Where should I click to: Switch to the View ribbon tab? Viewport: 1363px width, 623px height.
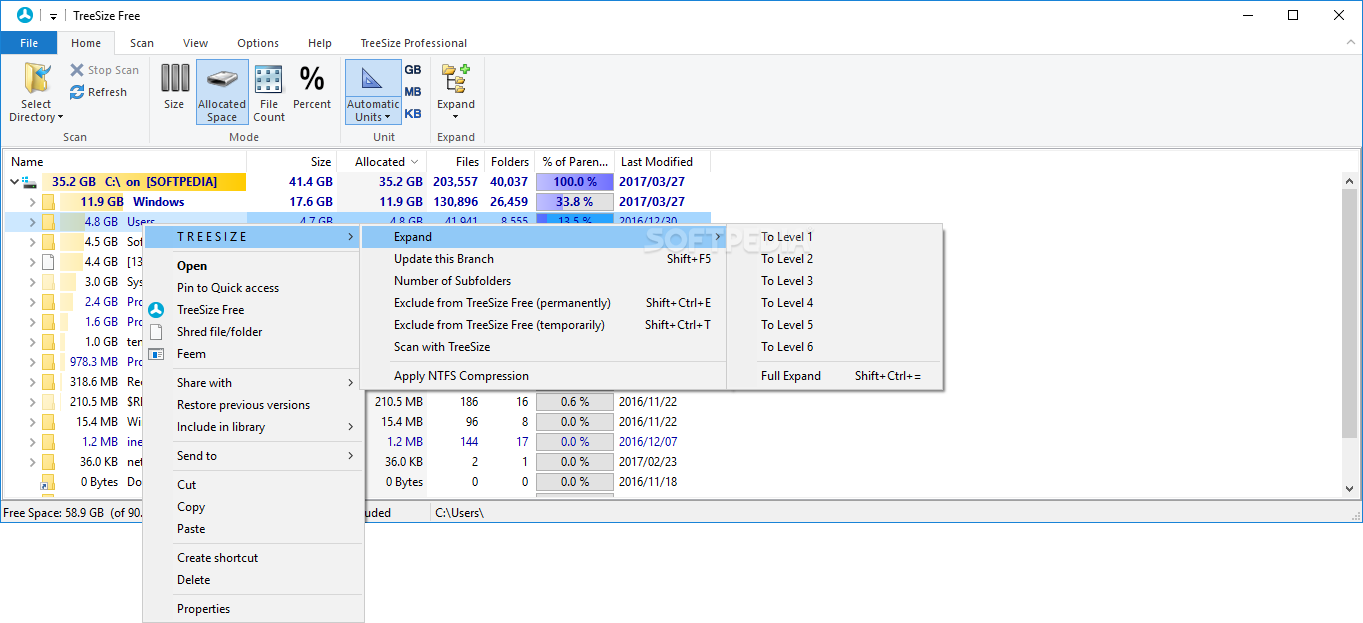click(x=196, y=43)
